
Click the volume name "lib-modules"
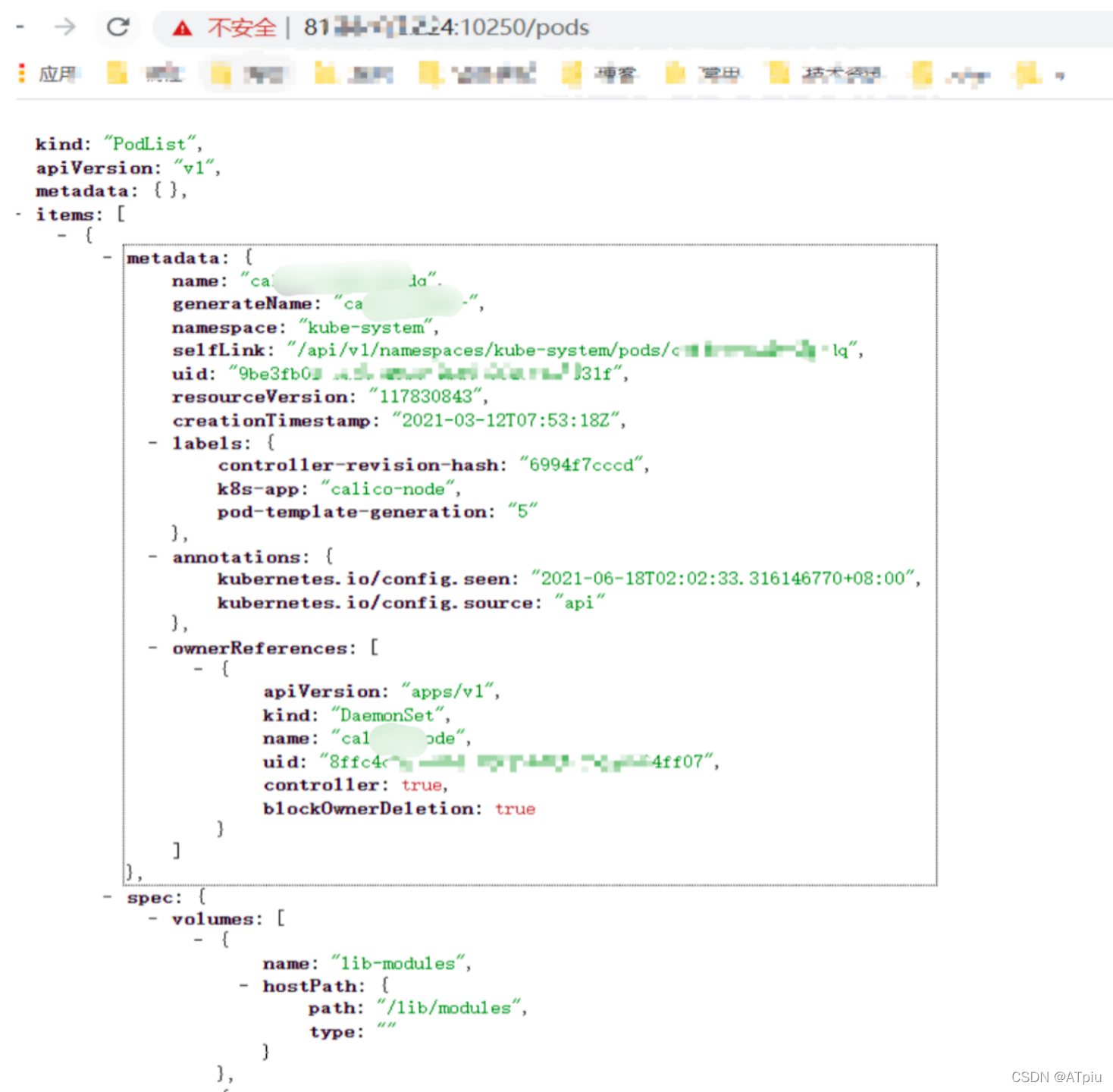(x=398, y=963)
